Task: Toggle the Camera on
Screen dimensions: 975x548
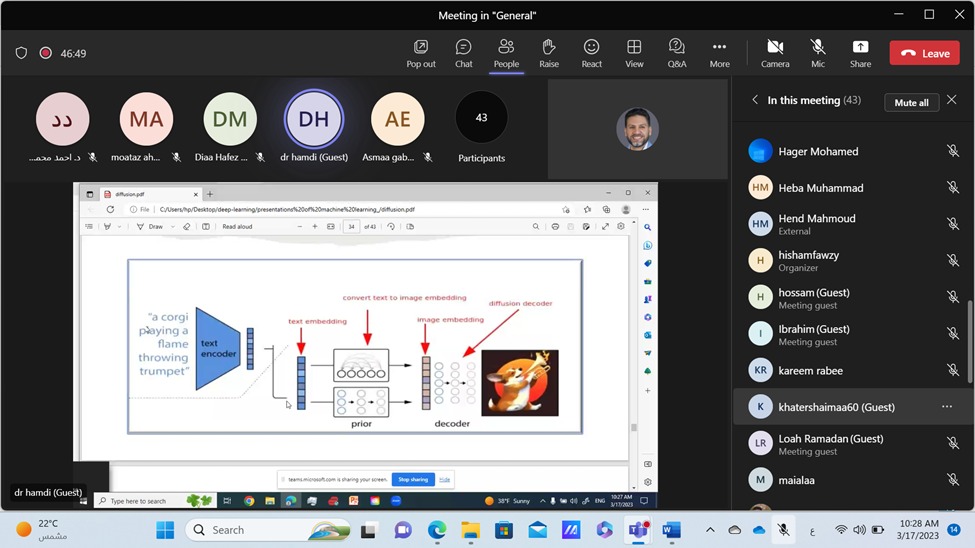Action: point(774,53)
